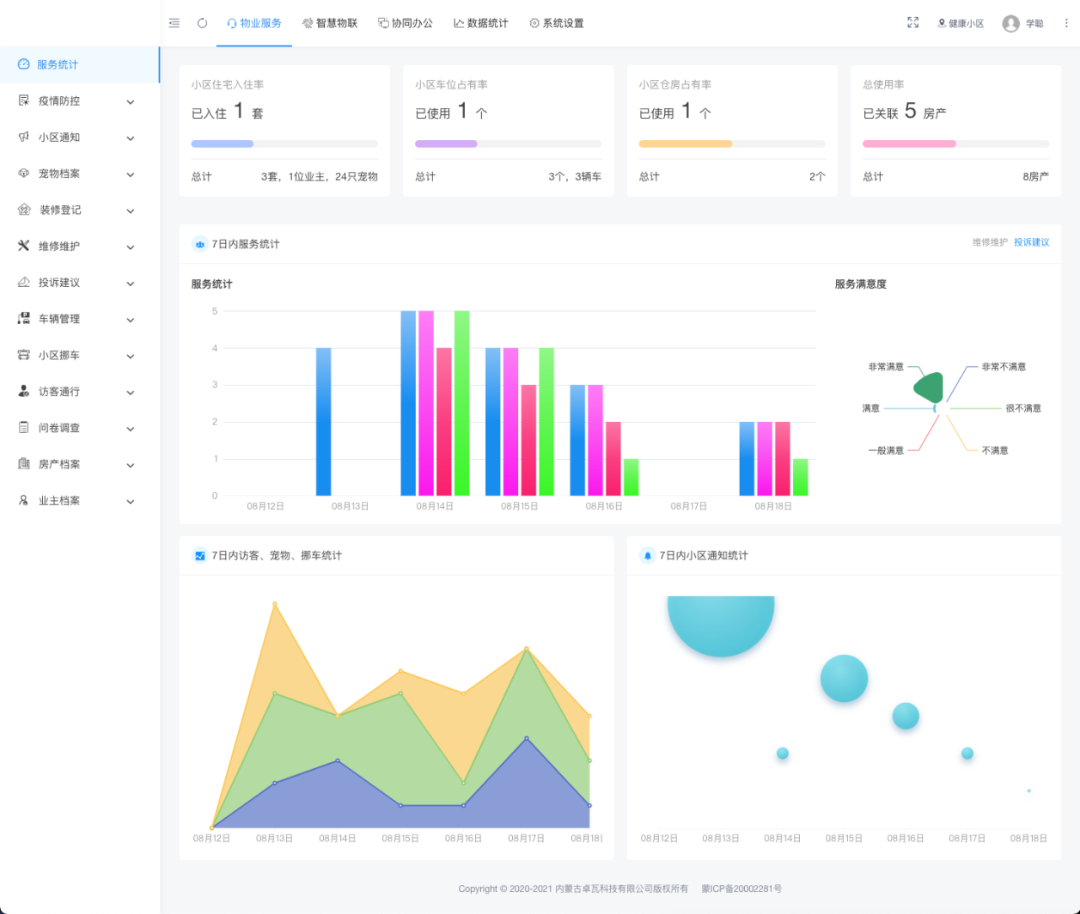The height and width of the screenshot is (914, 1080).
Task: Switch the chart to 投诉建议
Action: coord(1032,242)
